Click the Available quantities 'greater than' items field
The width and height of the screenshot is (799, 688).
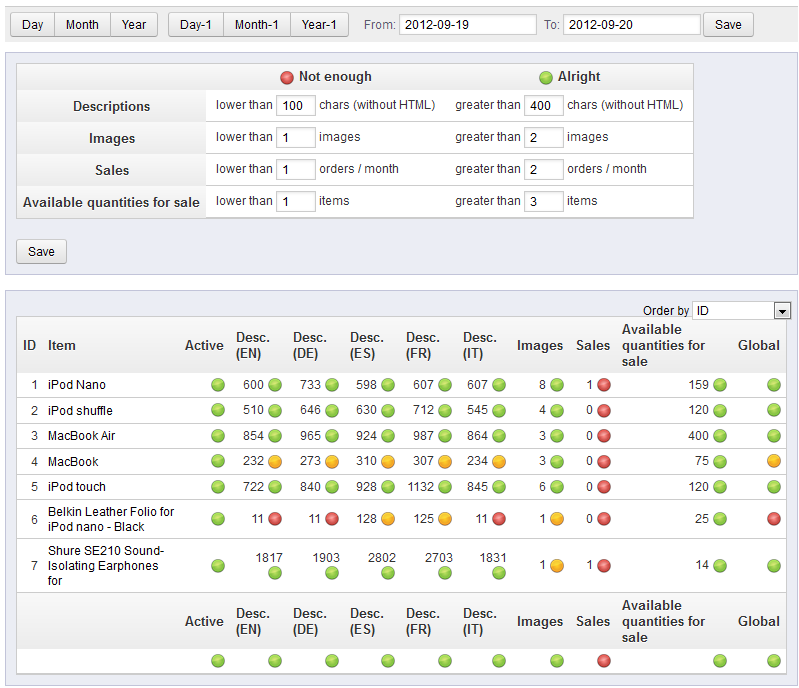point(544,201)
